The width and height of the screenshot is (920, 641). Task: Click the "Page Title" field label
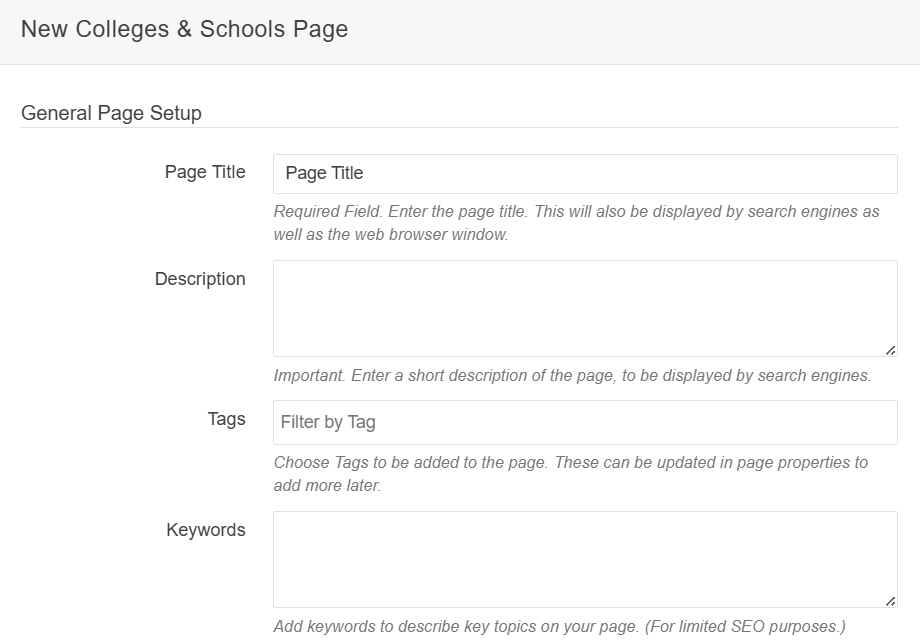(205, 172)
